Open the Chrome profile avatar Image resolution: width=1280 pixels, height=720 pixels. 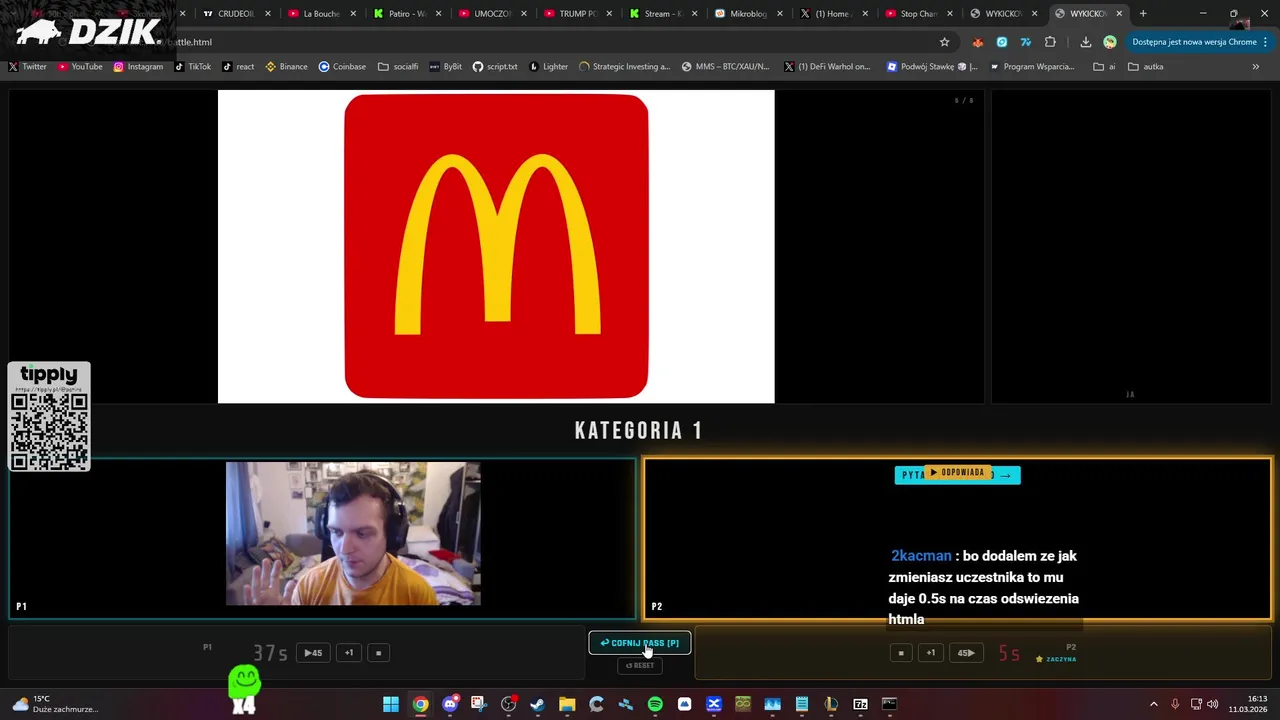[1110, 42]
